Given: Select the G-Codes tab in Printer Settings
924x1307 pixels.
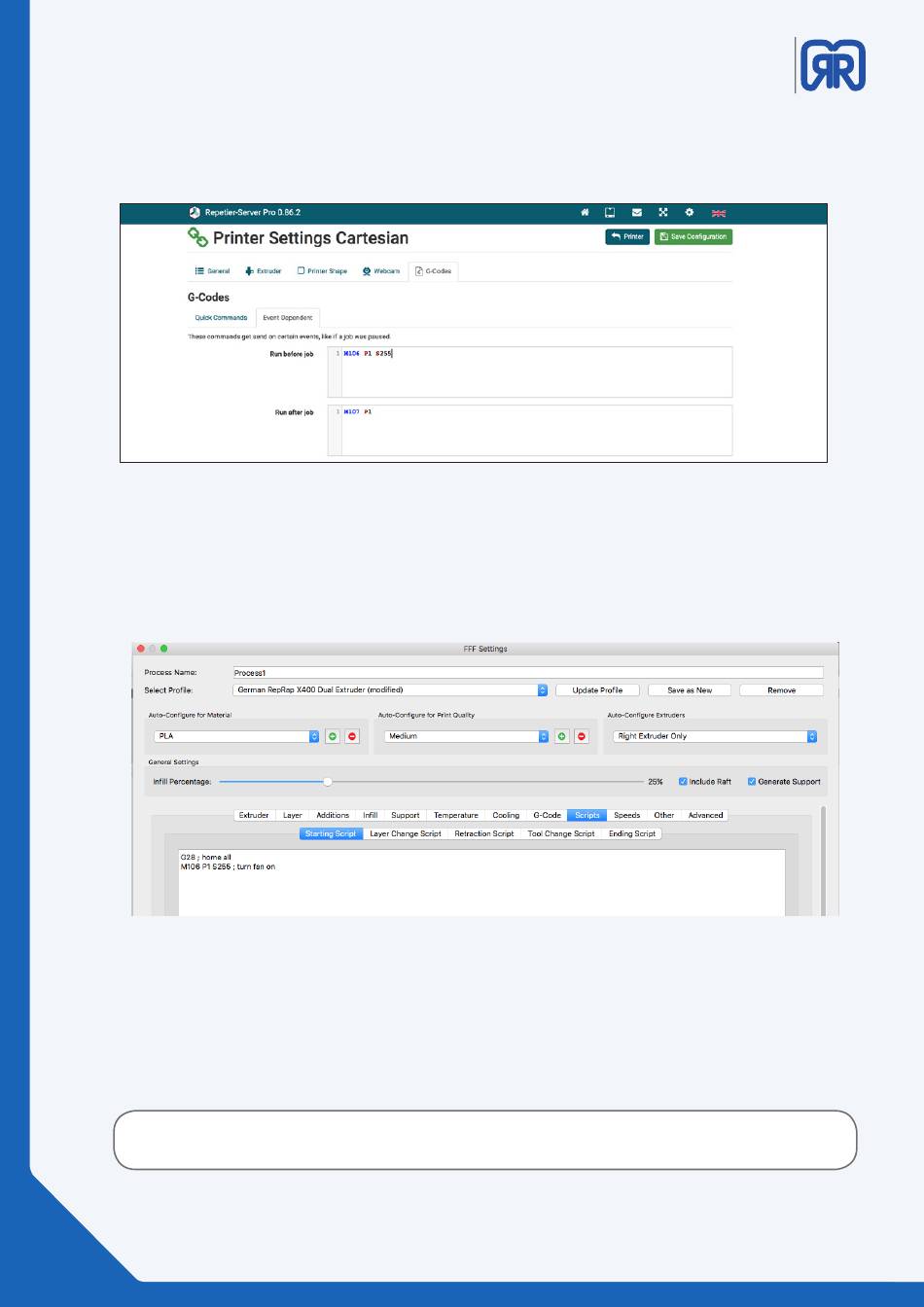Looking at the screenshot, I should [x=433, y=271].
